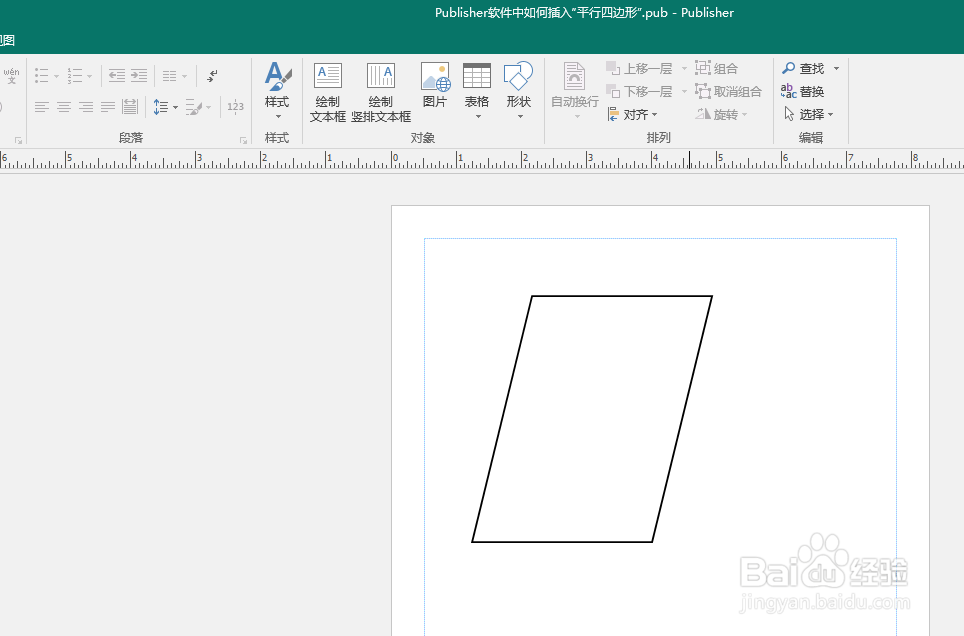Click the 查找 find button
This screenshot has height=636, width=964.
(x=803, y=68)
